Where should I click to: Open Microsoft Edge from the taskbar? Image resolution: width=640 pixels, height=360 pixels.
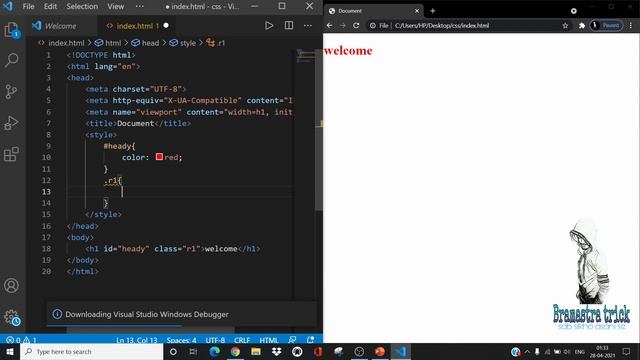point(214,351)
